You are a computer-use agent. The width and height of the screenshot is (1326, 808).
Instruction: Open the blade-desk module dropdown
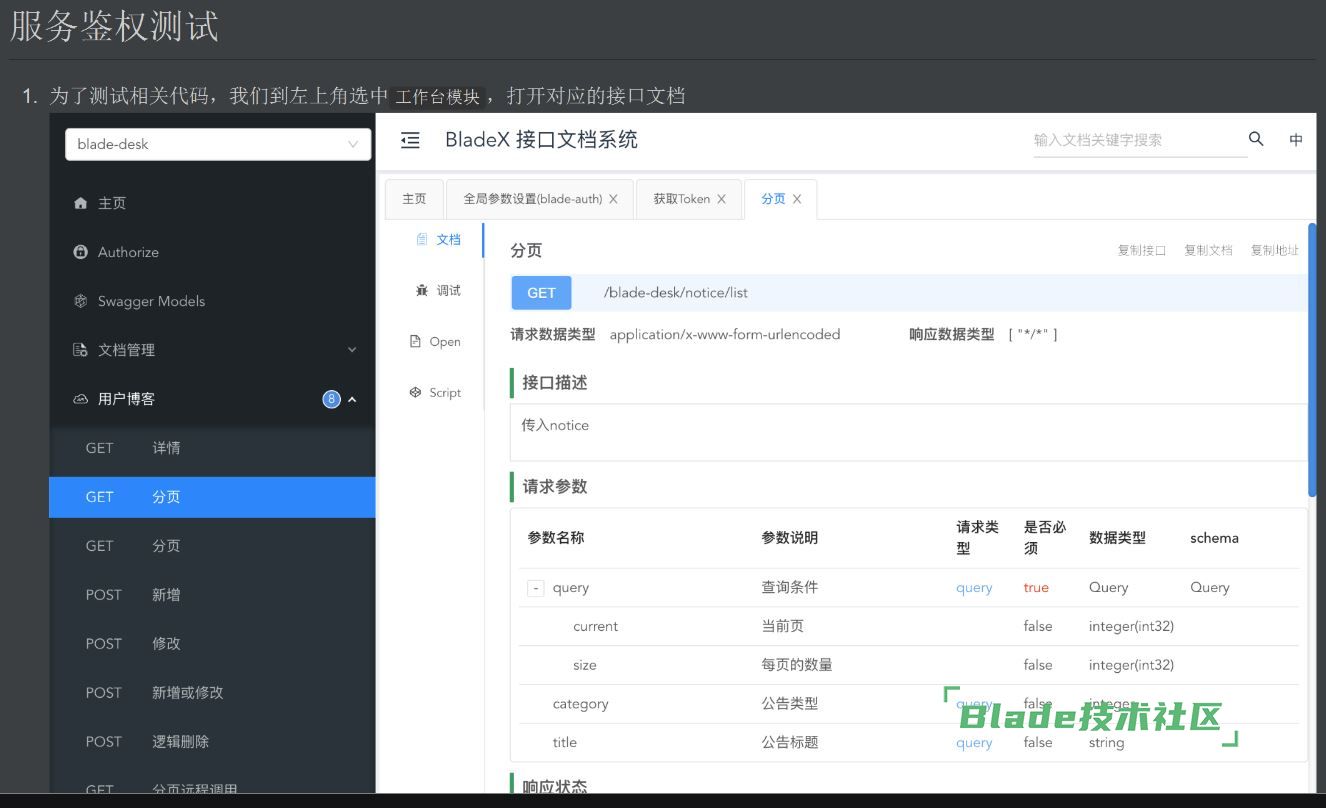218,144
